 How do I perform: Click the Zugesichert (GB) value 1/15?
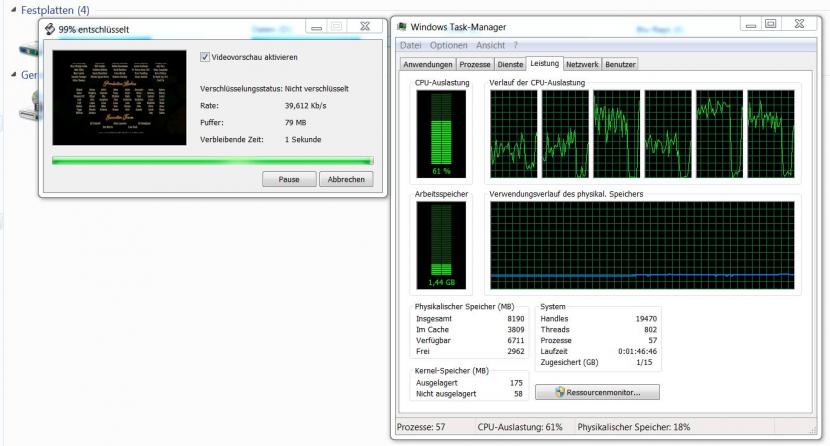[x=644, y=362]
